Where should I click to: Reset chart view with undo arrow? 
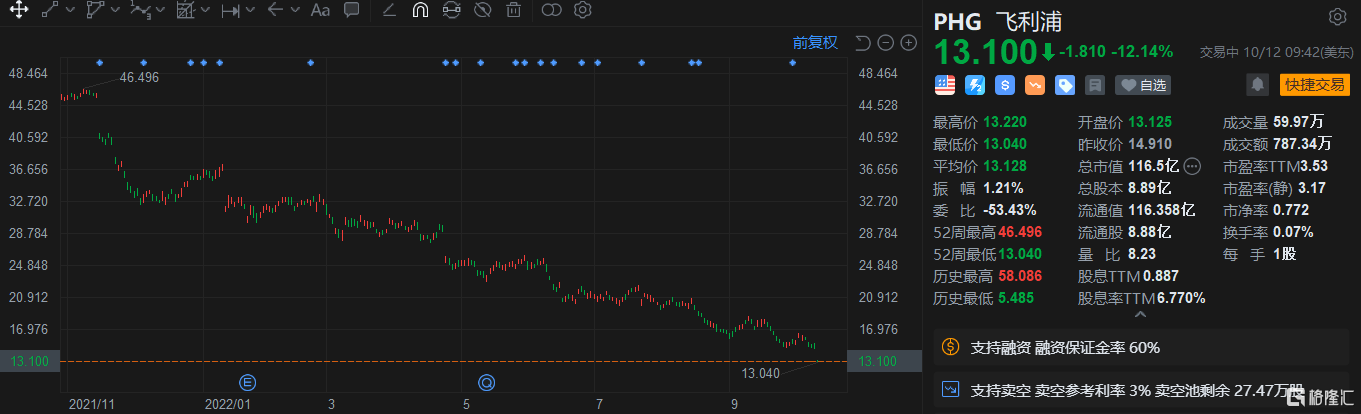[864, 42]
